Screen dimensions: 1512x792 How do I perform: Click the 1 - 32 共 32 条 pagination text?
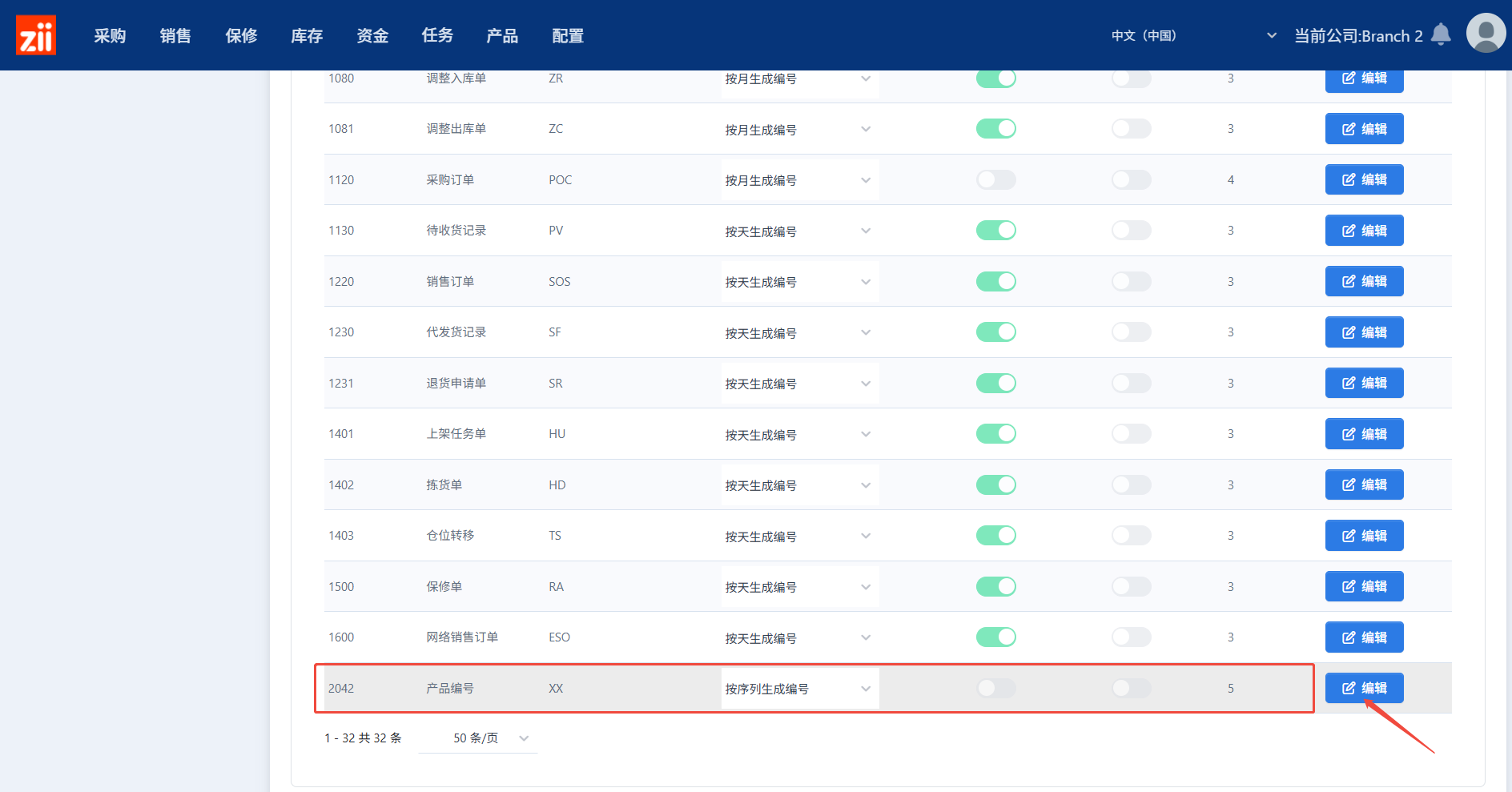pos(363,738)
